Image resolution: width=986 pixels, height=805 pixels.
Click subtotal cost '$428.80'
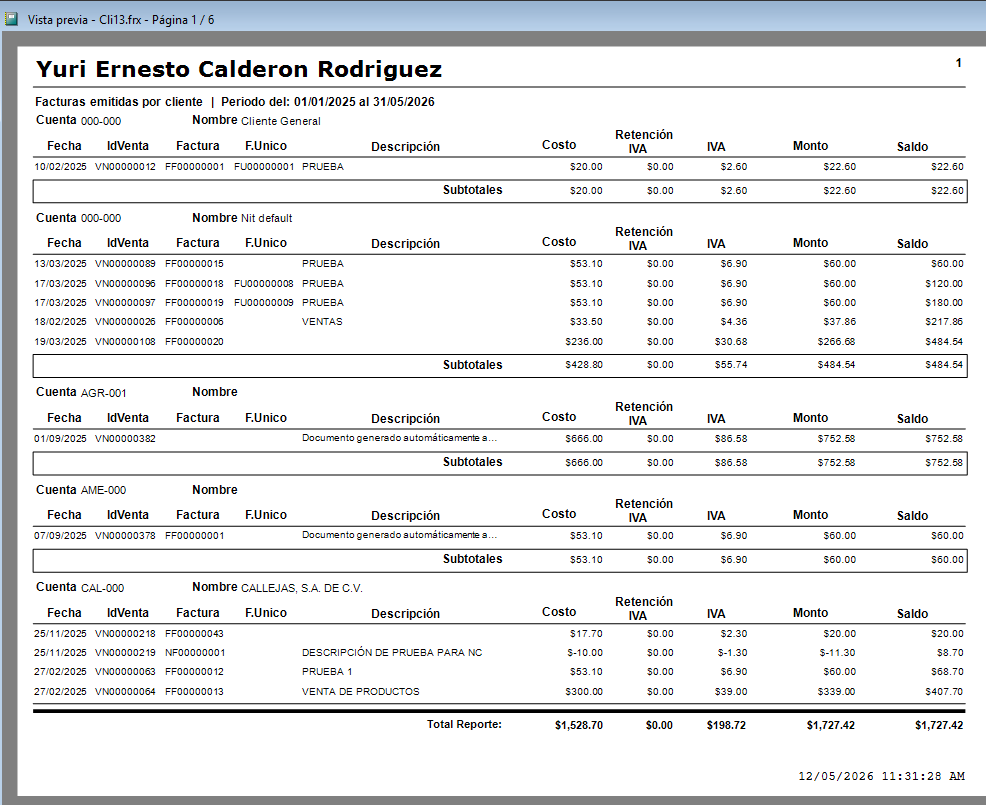tap(584, 364)
